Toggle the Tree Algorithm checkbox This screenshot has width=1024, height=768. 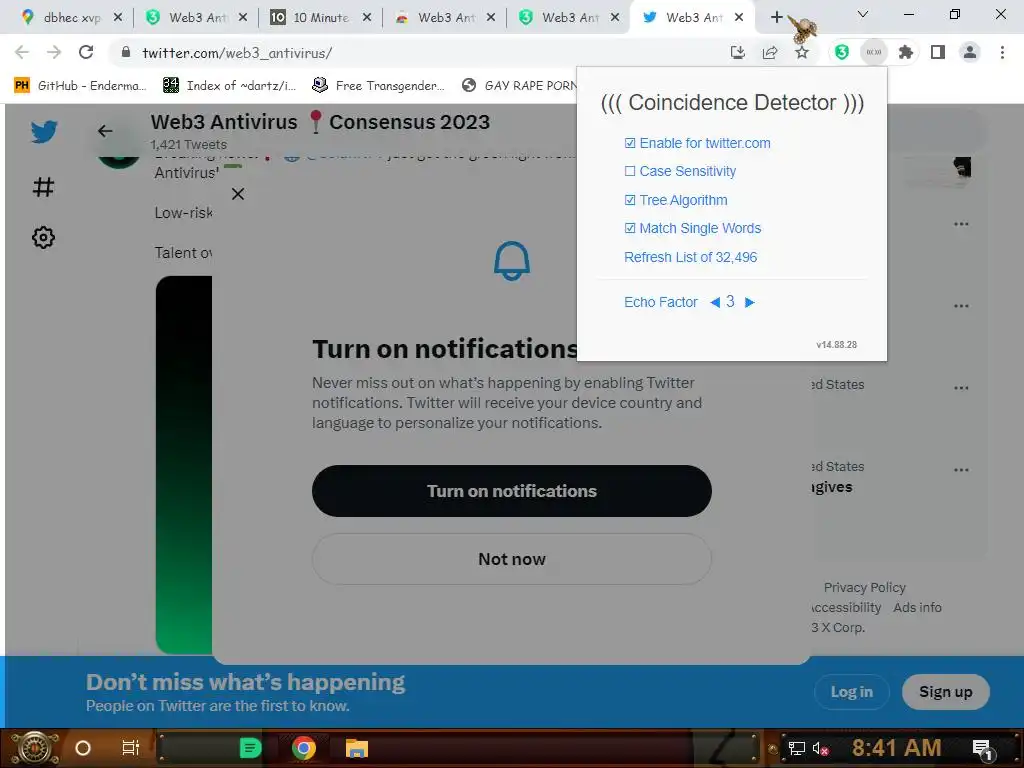(630, 200)
